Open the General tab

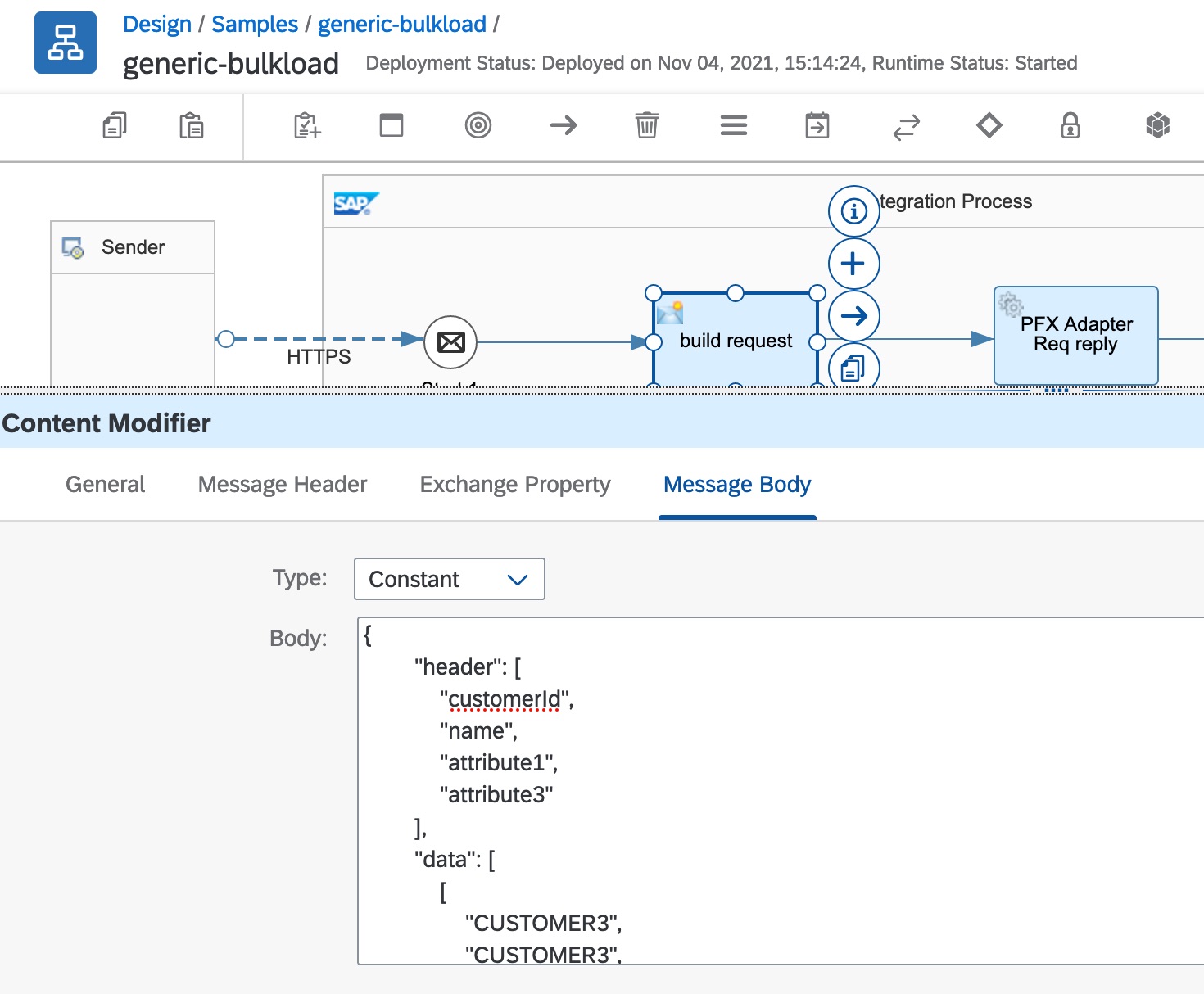[x=106, y=485]
